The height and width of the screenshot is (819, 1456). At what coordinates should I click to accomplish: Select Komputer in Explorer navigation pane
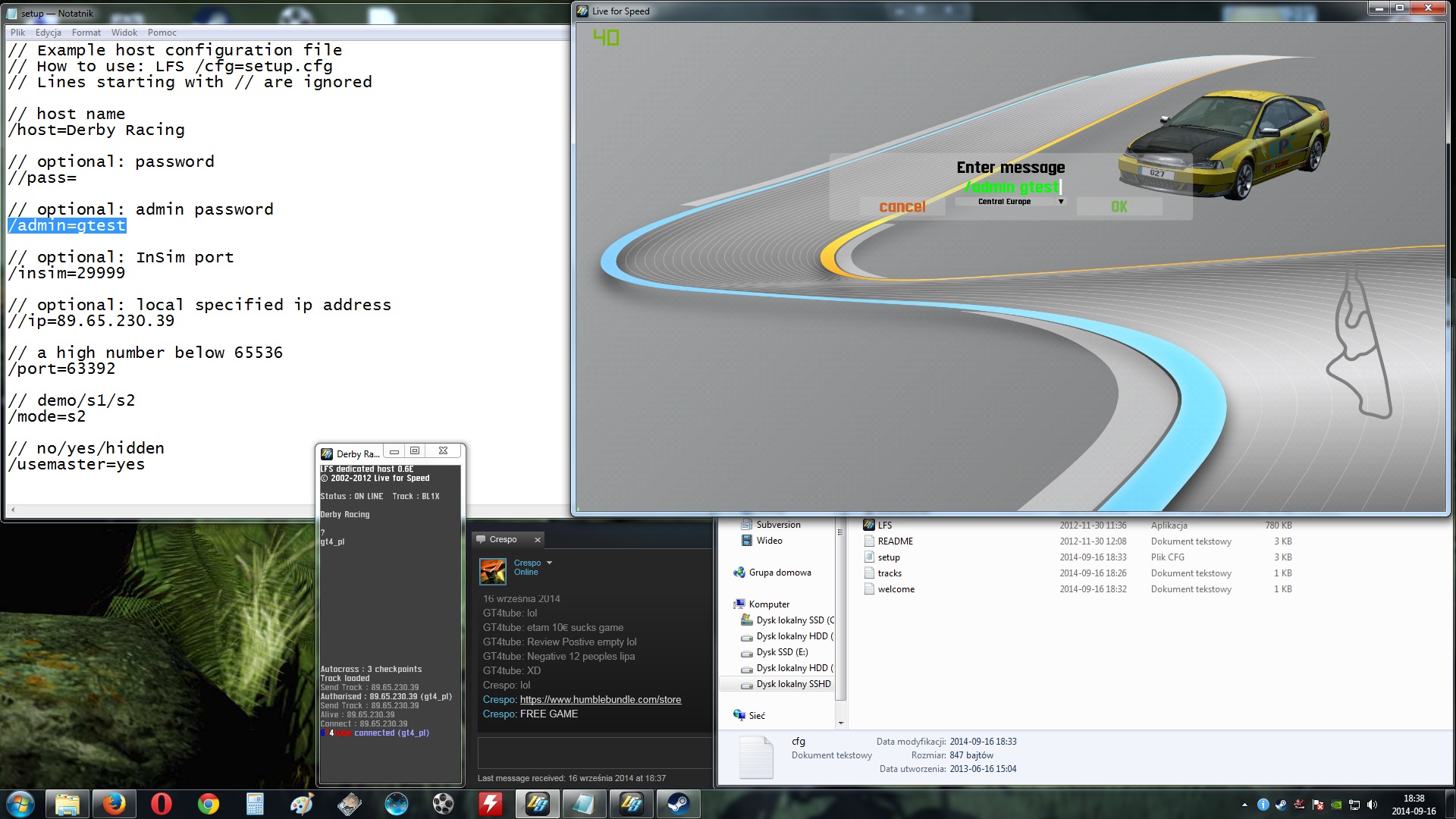pos(769,604)
